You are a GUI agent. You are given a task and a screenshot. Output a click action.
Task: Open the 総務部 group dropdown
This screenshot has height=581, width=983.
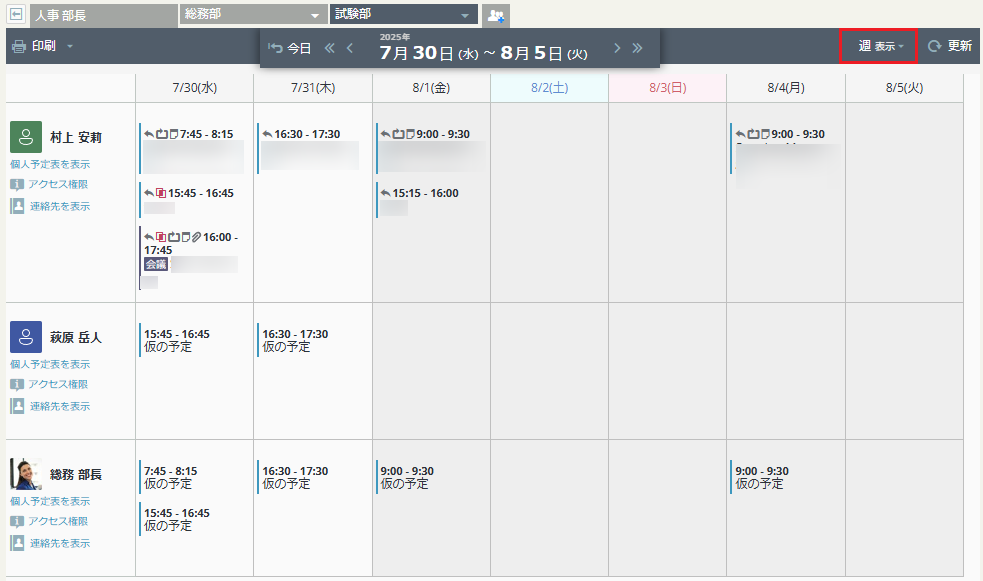pos(253,14)
